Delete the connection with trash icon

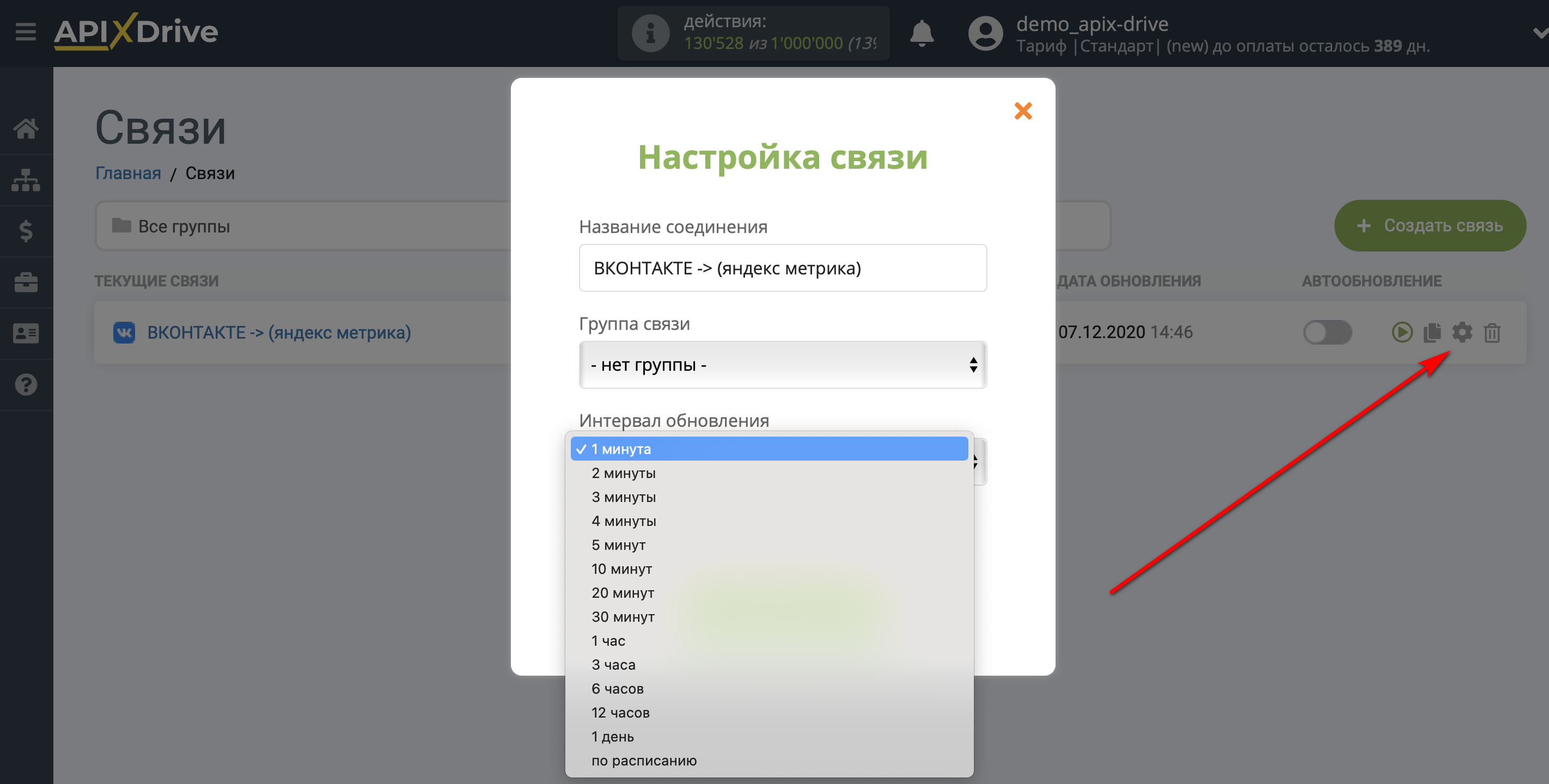tap(1492, 333)
